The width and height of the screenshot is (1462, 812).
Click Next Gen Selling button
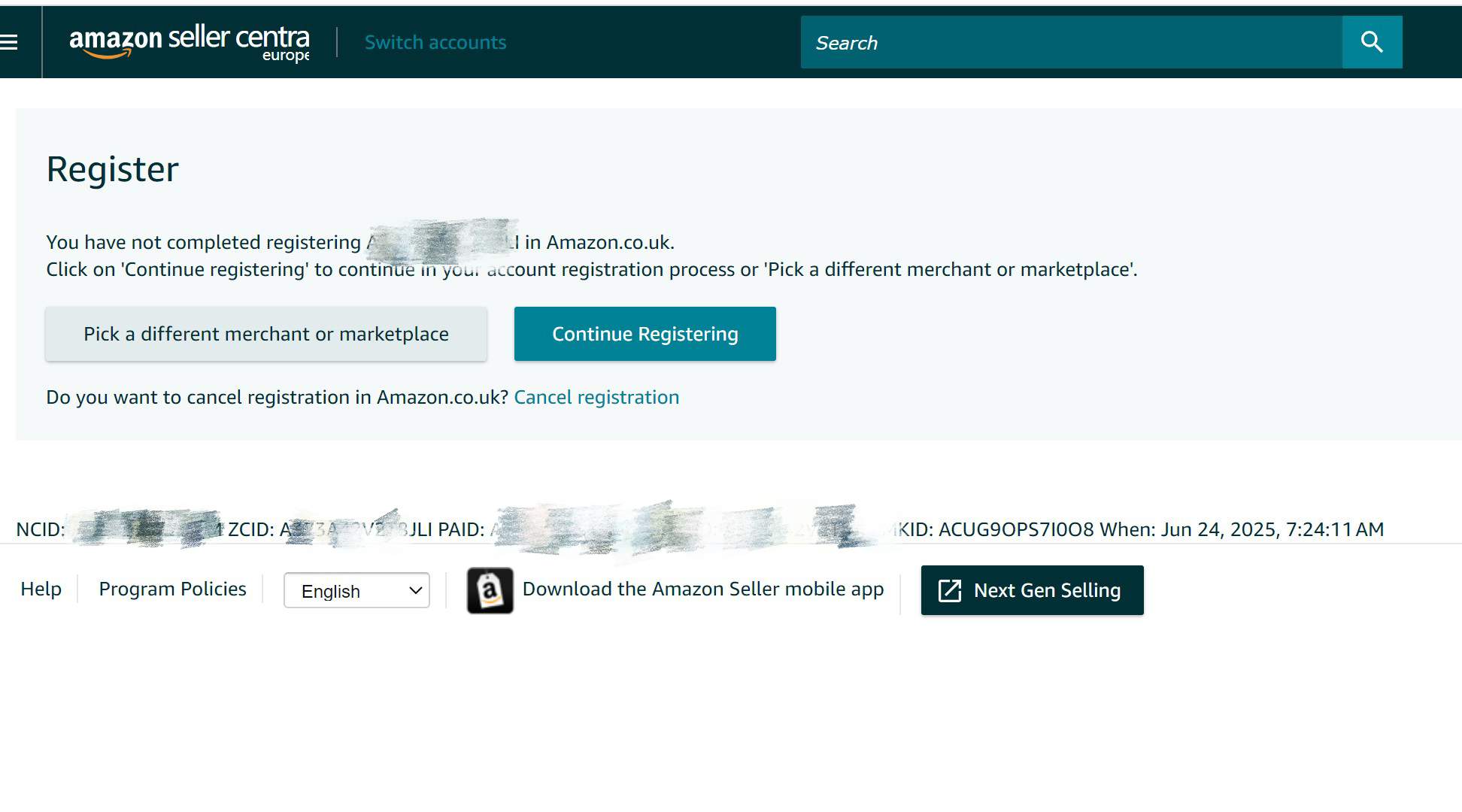pyautogui.click(x=1032, y=590)
